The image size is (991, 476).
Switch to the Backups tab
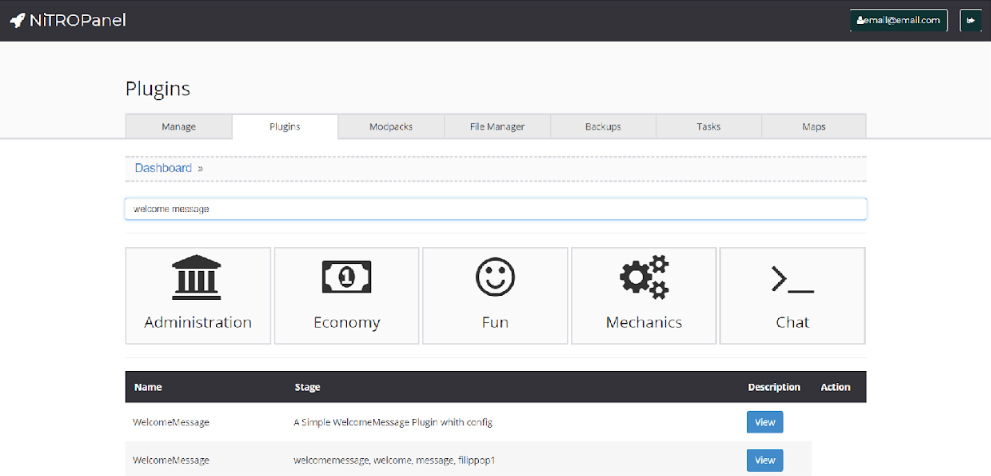603,127
